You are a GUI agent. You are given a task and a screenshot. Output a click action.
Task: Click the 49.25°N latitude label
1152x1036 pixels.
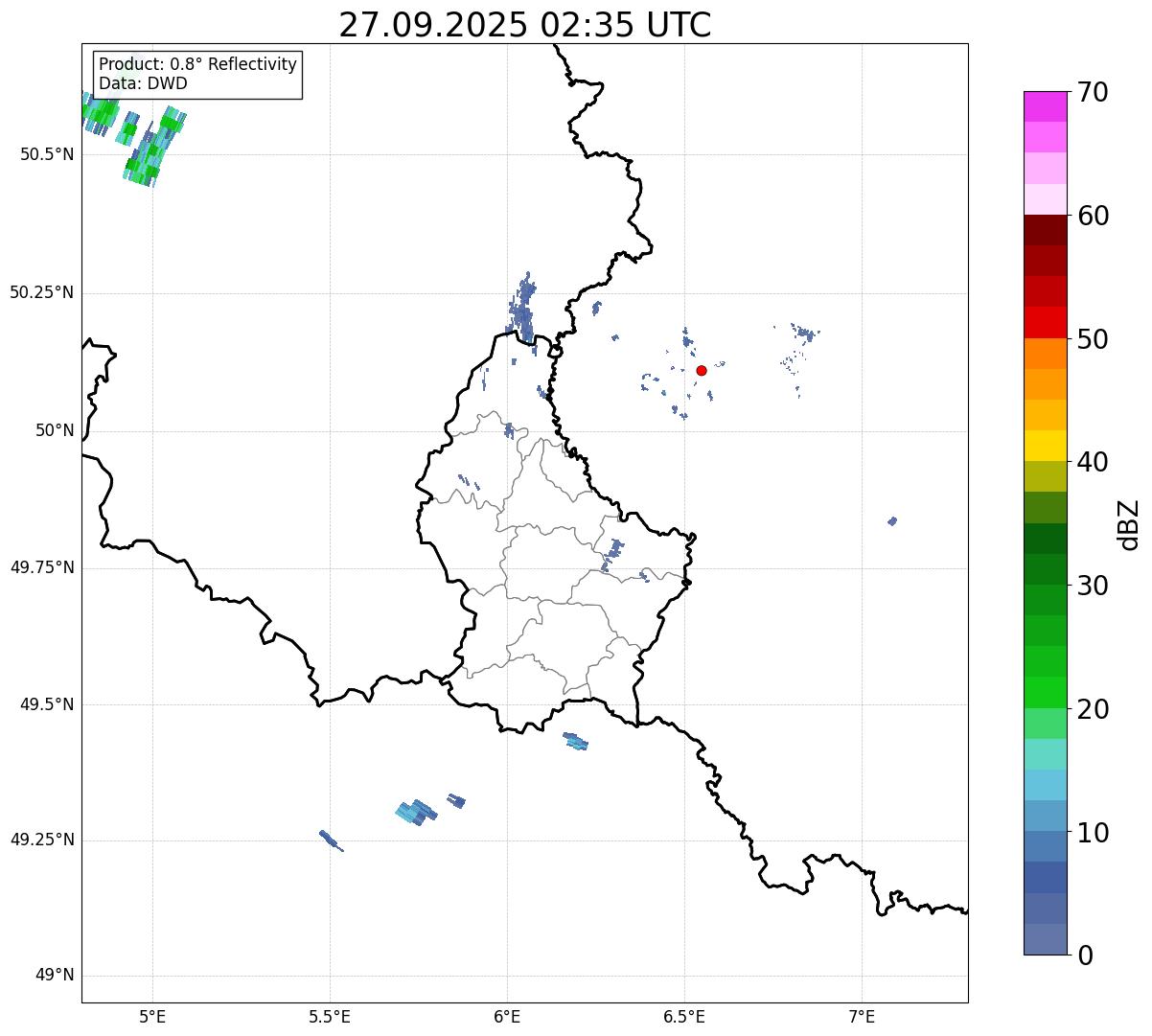(41, 840)
